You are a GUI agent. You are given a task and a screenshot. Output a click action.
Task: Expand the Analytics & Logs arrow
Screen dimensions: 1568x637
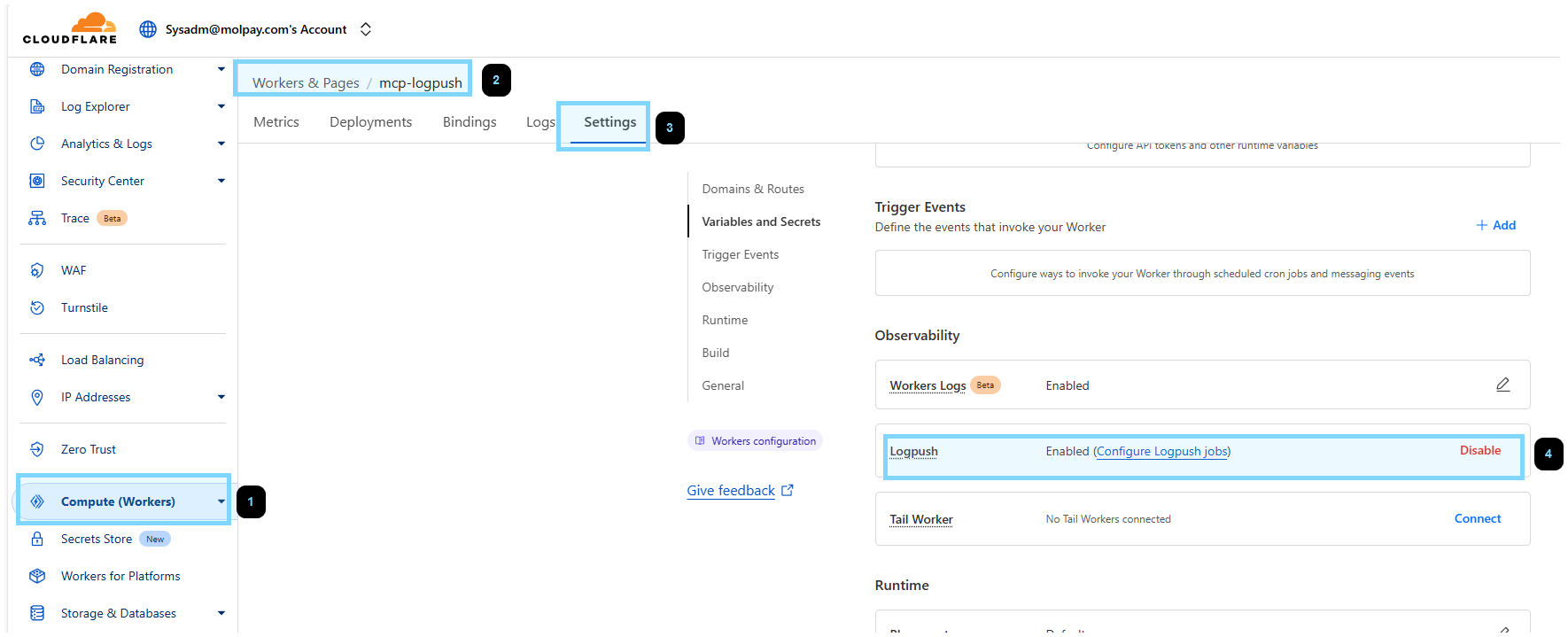(x=221, y=144)
